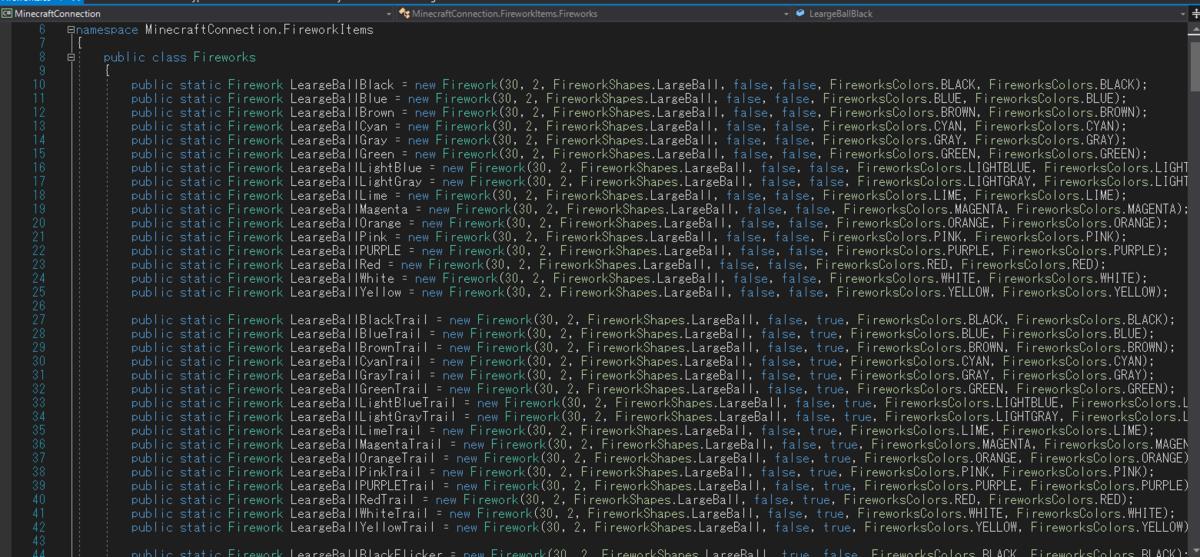Collapse the namespace MinecraftConnection.FireworkItems block
This screenshot has height=557, width=1200.
coord(71,30)
